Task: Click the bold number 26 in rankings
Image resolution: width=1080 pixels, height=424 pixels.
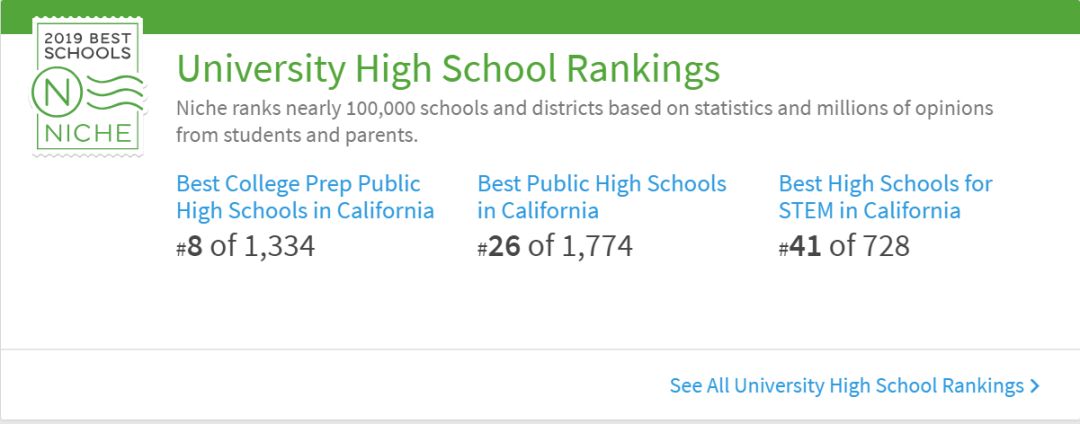Action: coord(504,246)
